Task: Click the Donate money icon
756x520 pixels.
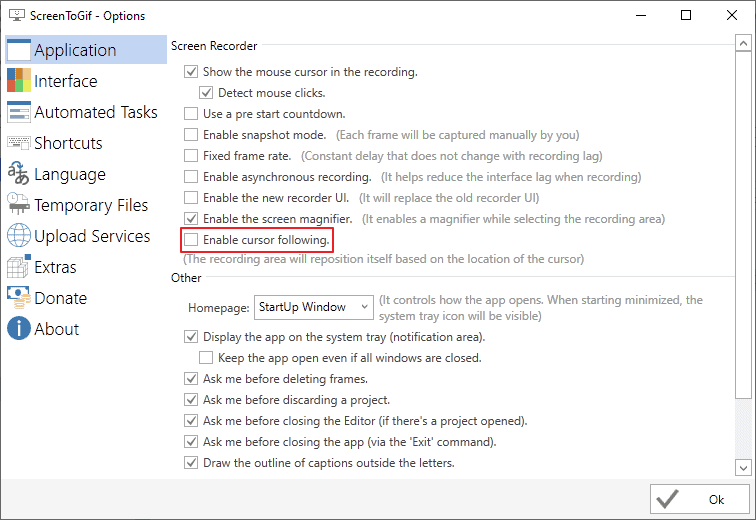Action: (x=19, y=297)
